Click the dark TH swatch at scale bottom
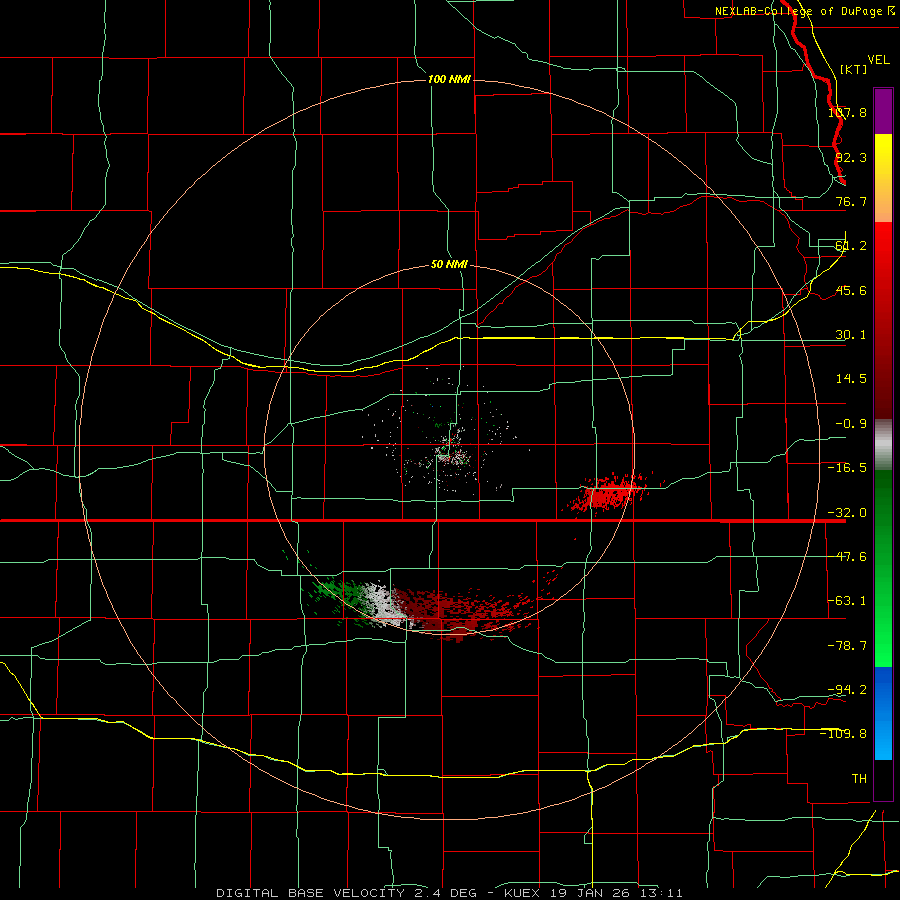Screen dimensions: 900x900 point(883,779)
